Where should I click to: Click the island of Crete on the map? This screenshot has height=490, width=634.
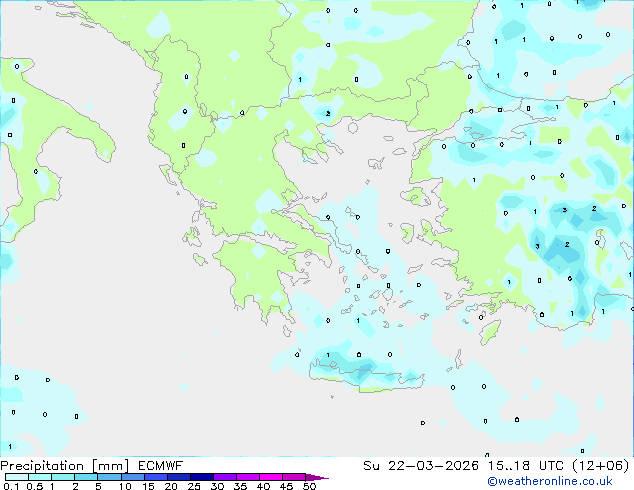coord(366,376)
